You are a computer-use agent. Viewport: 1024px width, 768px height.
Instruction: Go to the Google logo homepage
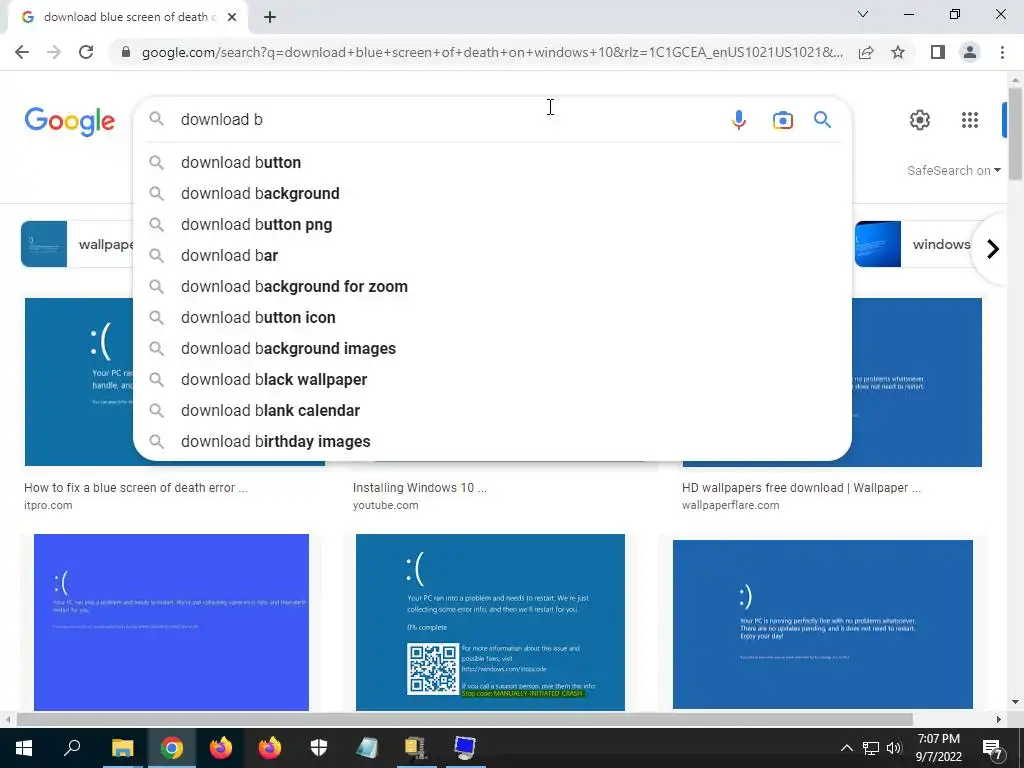click(70, 121)
